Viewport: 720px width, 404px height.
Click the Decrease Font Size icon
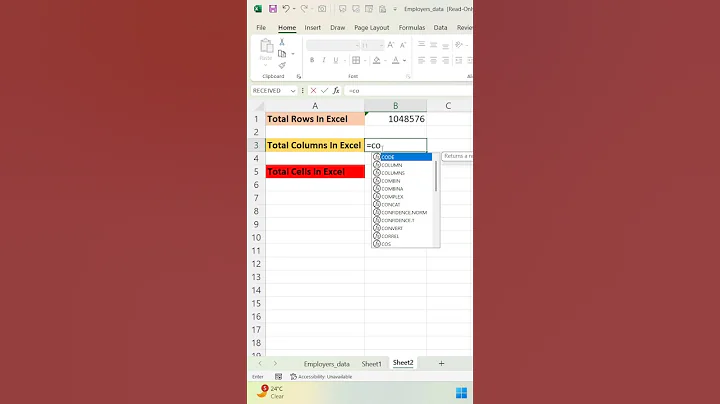point(403,45)
